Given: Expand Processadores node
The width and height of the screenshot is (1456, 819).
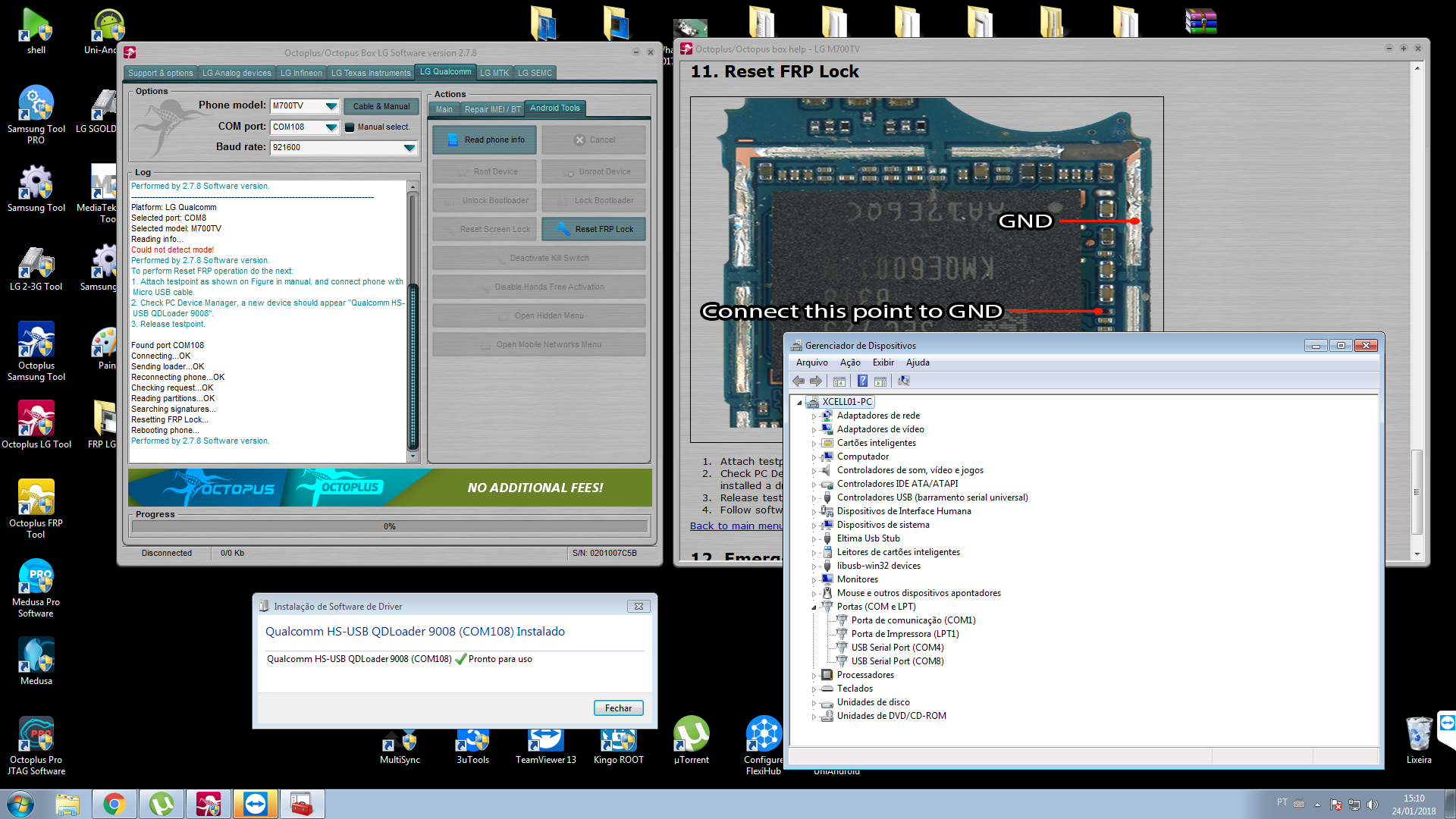Looking at the screenshot, I should point(814,676).
